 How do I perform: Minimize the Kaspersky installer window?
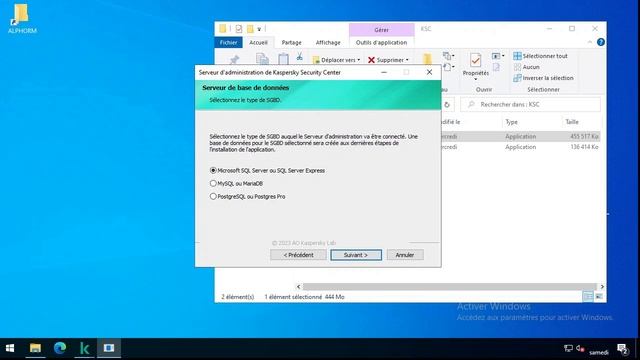click(384, 72)
